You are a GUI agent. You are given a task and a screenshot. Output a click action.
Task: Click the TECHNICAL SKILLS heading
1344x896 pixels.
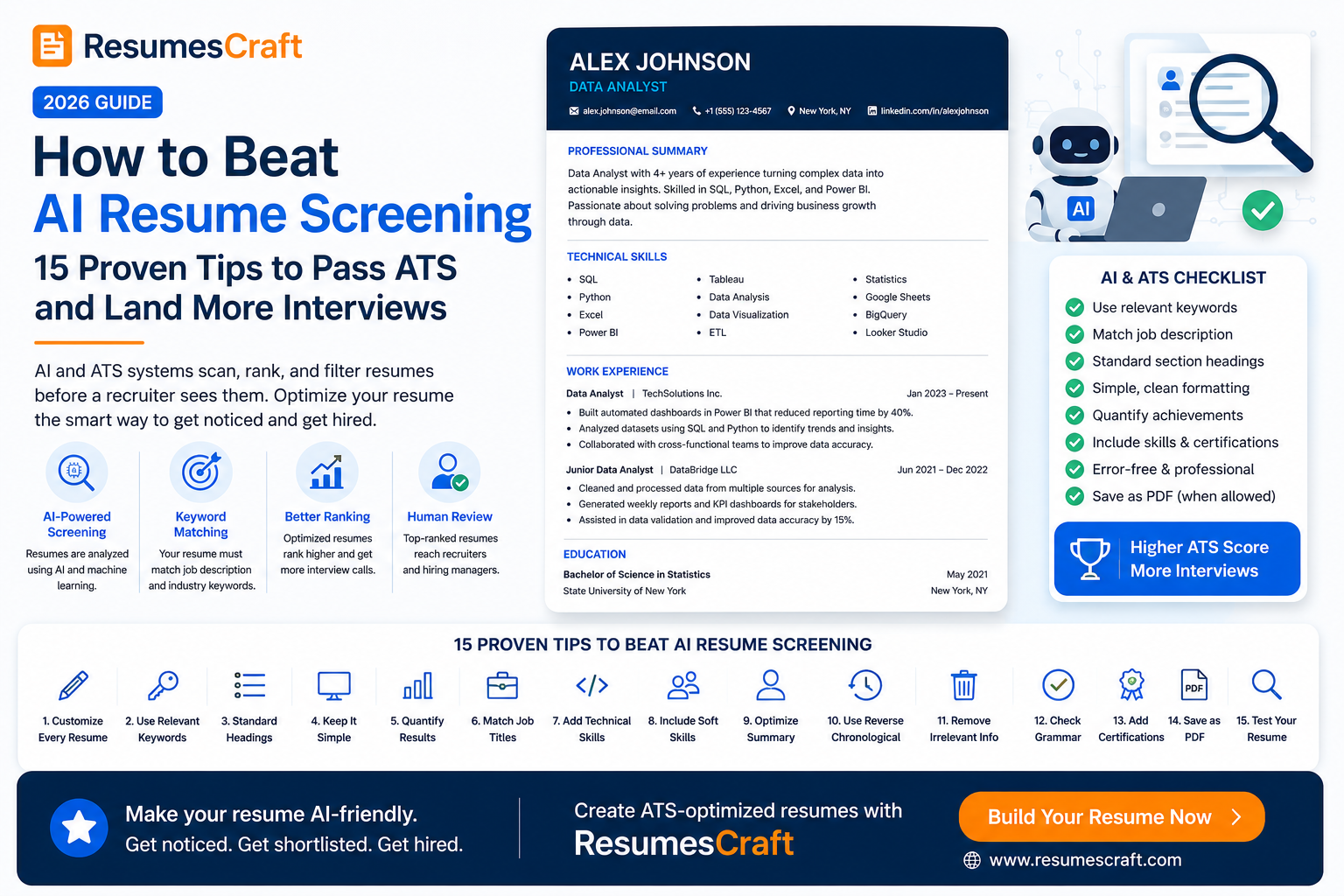pyautogui.click(x=617, y=256)
